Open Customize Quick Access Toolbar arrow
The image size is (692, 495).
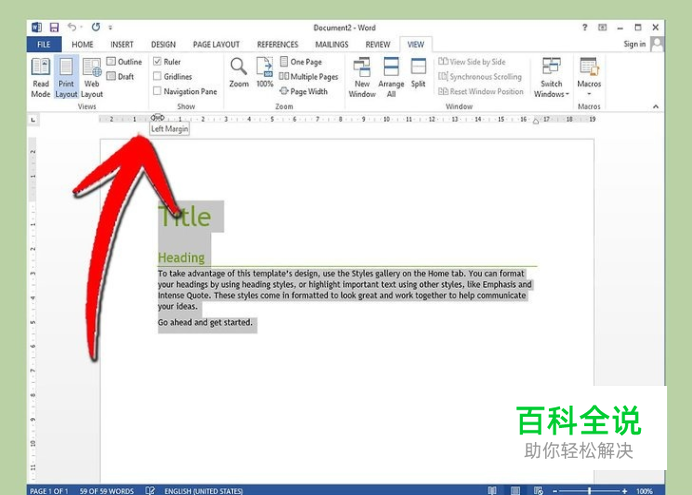click(110, 28)
